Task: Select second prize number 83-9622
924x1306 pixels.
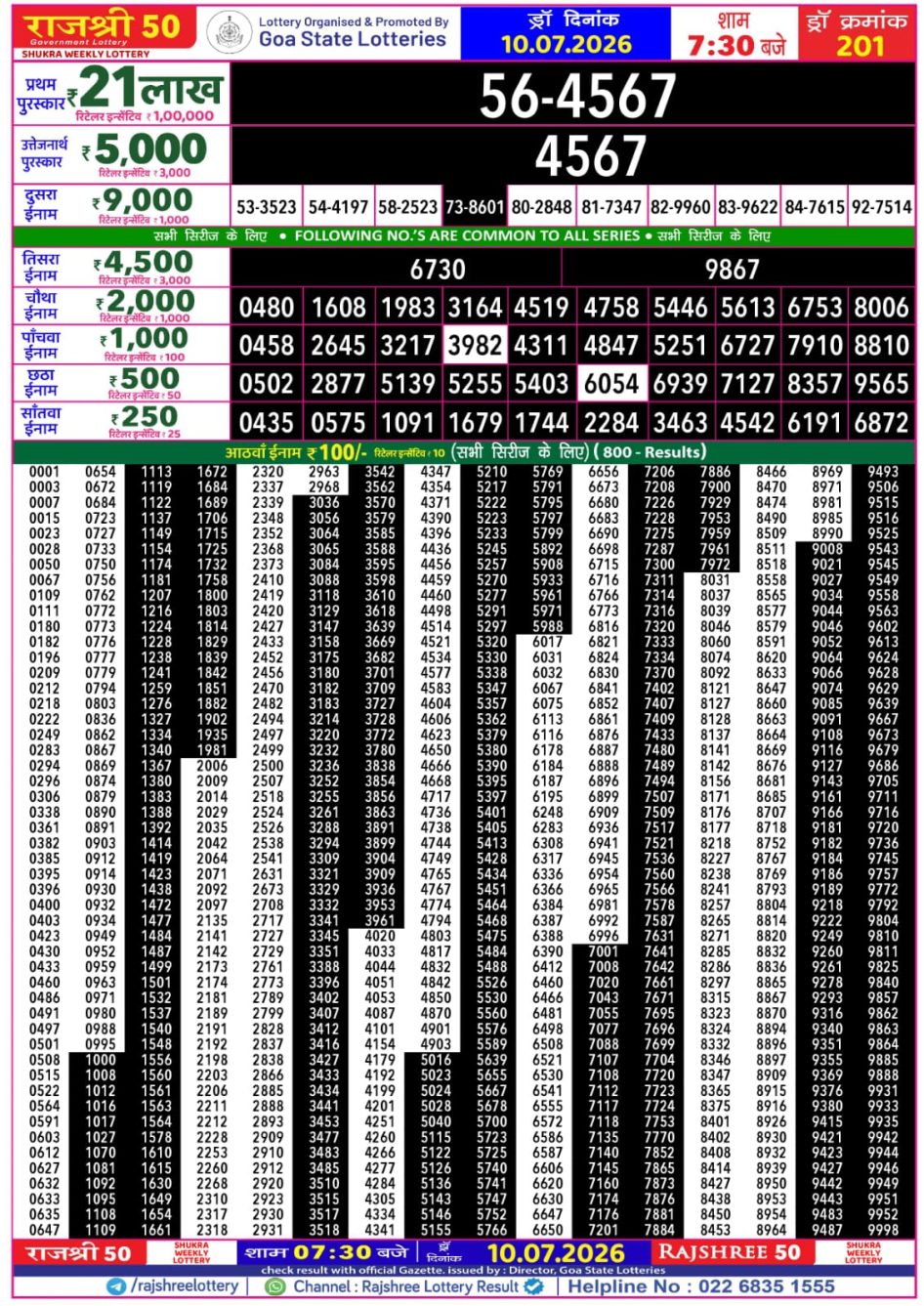Action: tap(747, 207)
